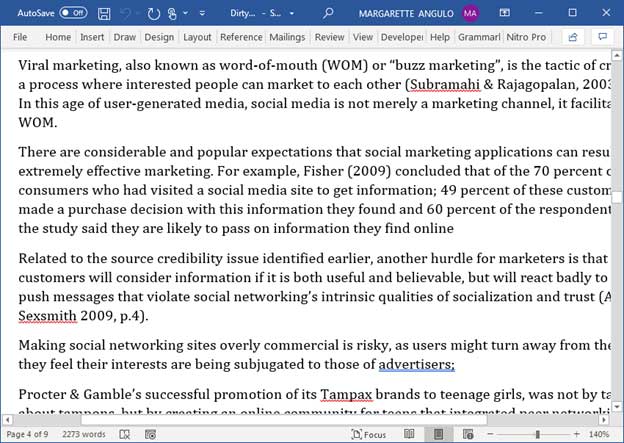Open the File tab
Screen dimensions: 624x443
click(20, 37)
